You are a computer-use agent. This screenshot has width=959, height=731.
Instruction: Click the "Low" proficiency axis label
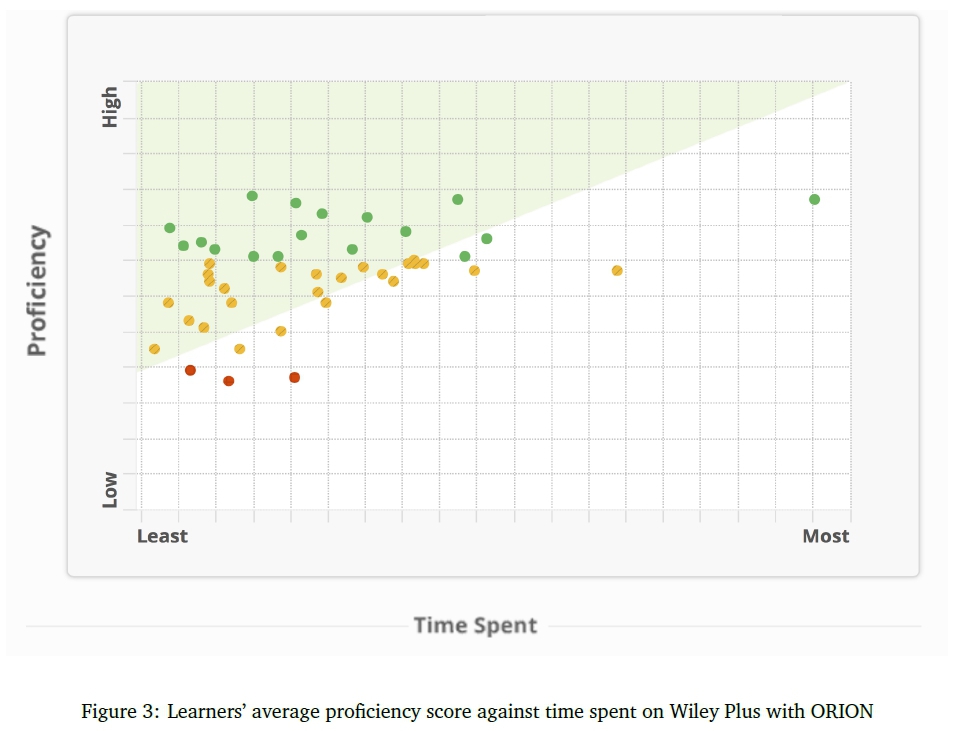[x=110, y=489]
